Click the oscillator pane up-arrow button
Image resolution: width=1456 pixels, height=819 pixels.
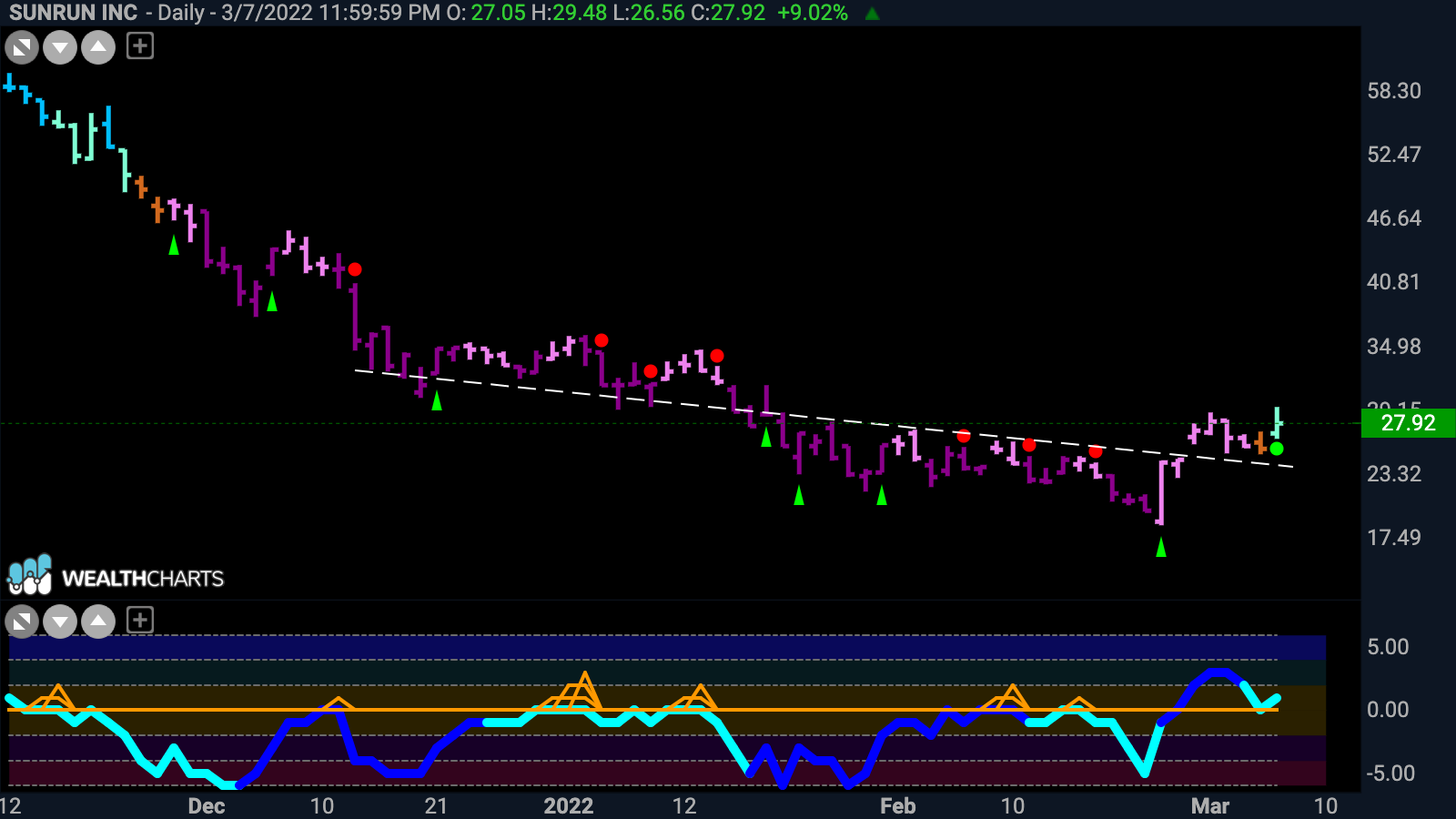coord(98,622)
